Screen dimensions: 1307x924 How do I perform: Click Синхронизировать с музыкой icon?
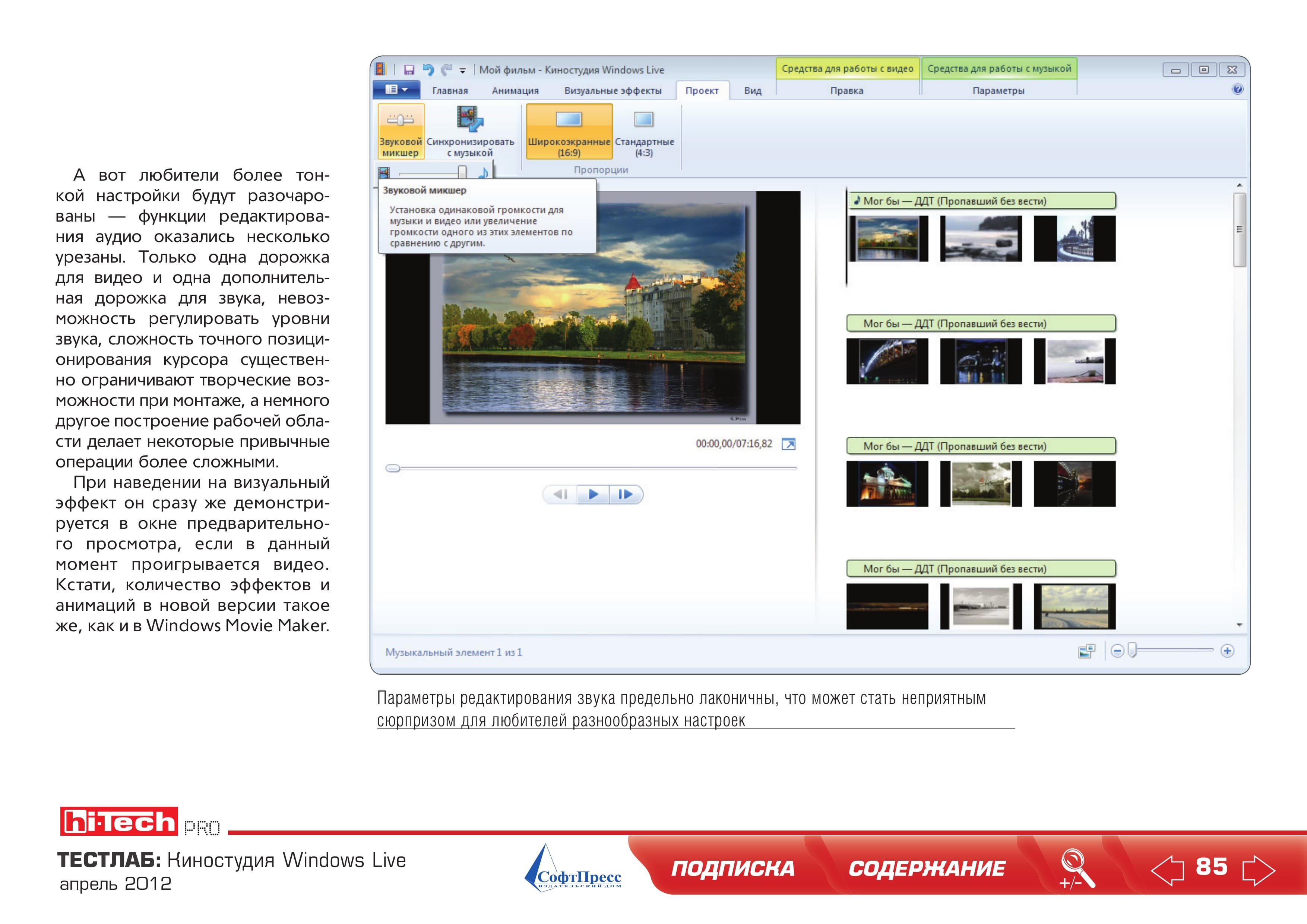point(469,119)
